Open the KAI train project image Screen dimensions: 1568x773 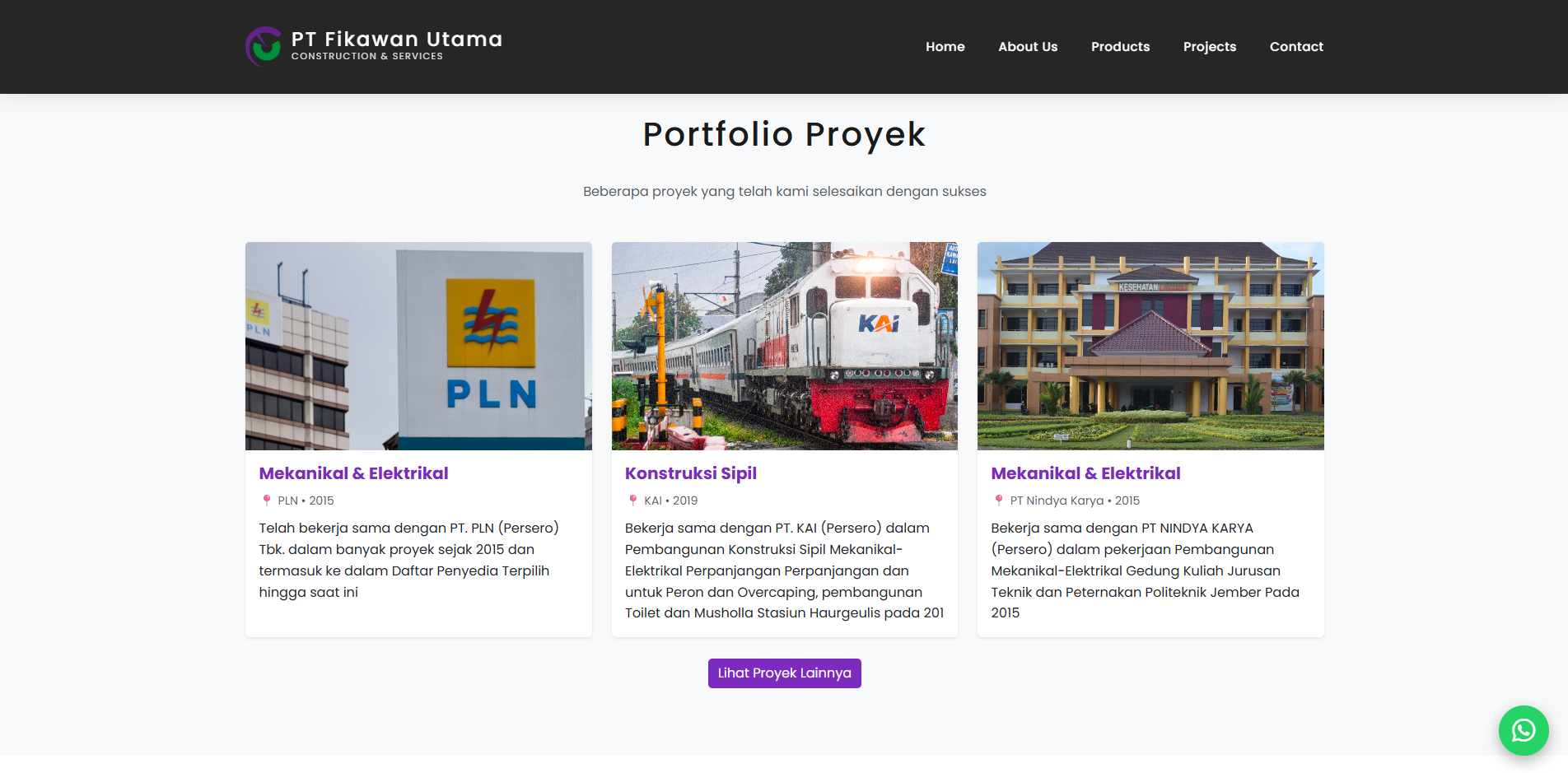tap(784, 346)
